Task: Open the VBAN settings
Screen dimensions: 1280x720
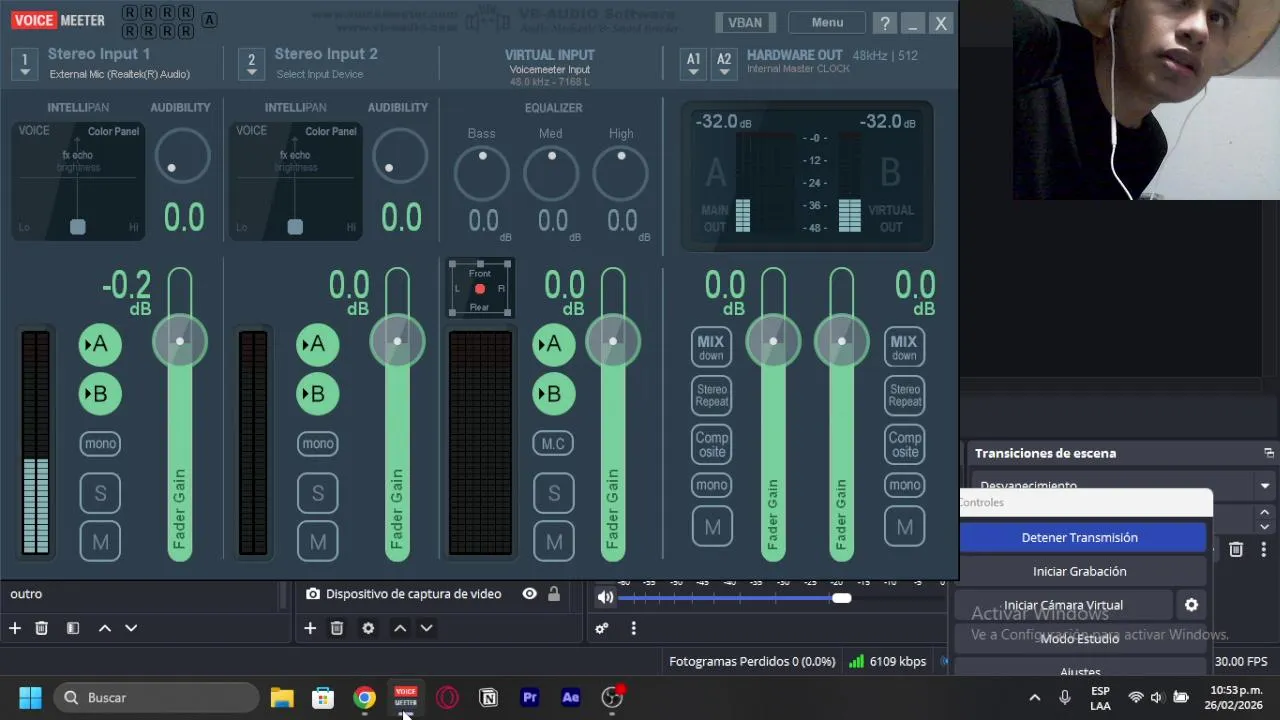Action: pyautogui.click(x=745, y=22)
